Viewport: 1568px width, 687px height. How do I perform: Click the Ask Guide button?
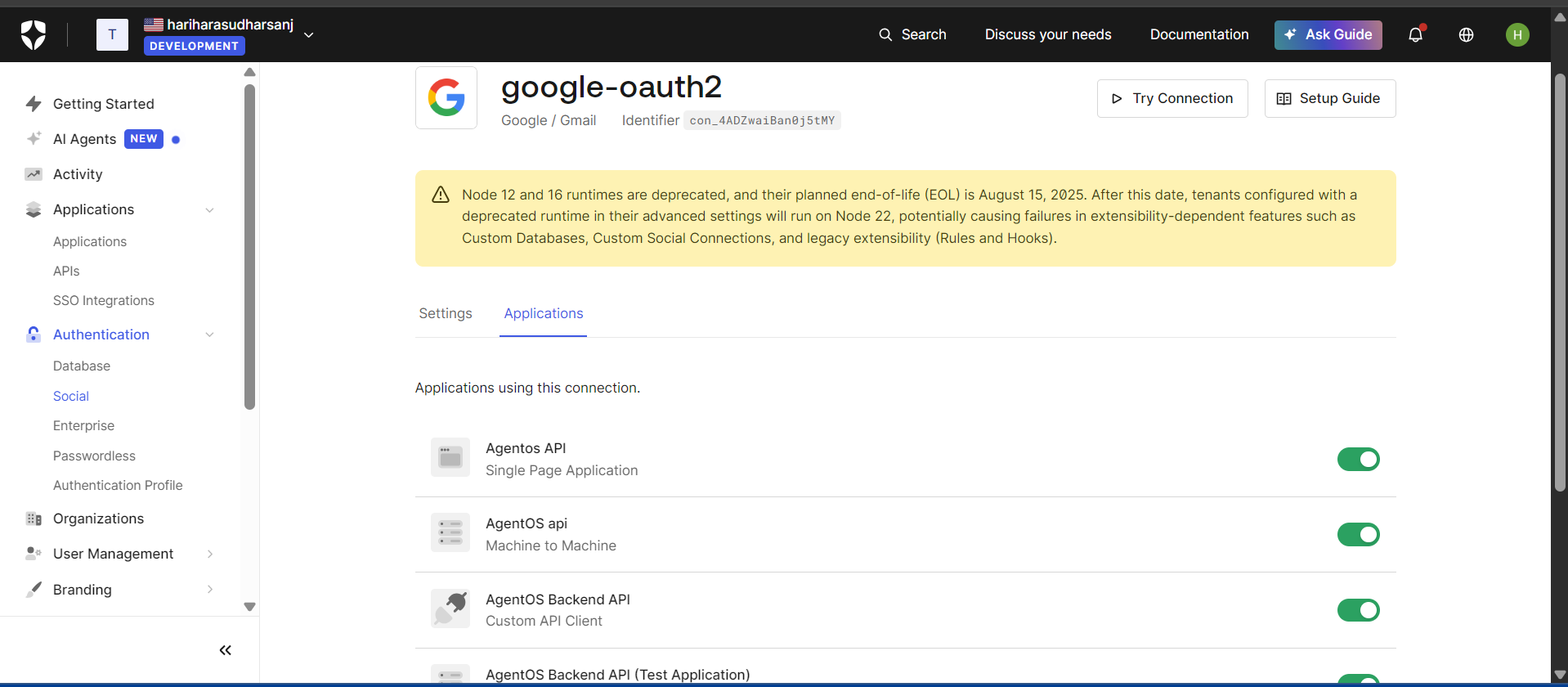click(x=1328, y=34)
